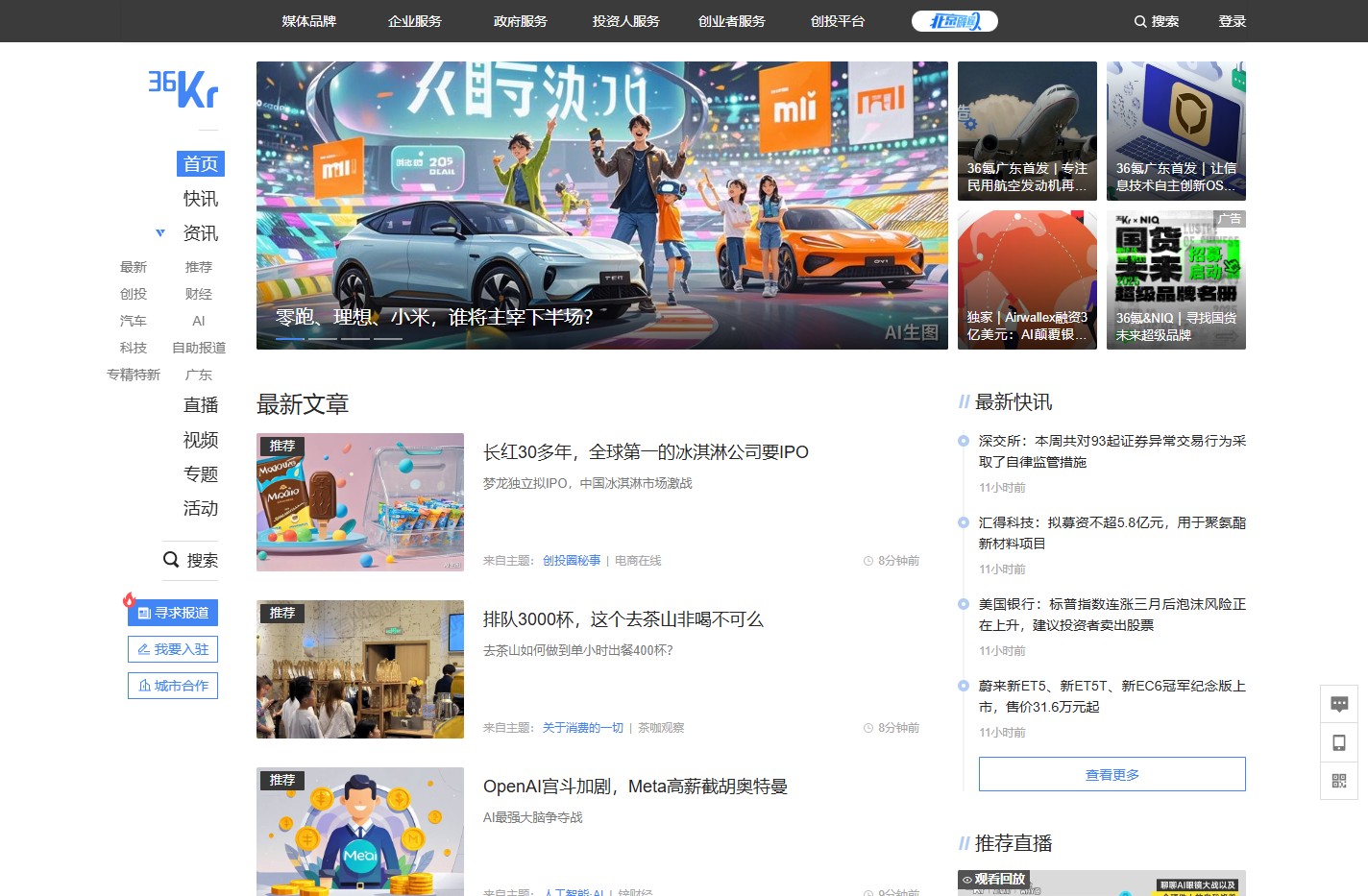The height and width of the screenshot is (896, 1368).
Task: Click 查看更多 under latest news
Action: tap(1112, 774)
